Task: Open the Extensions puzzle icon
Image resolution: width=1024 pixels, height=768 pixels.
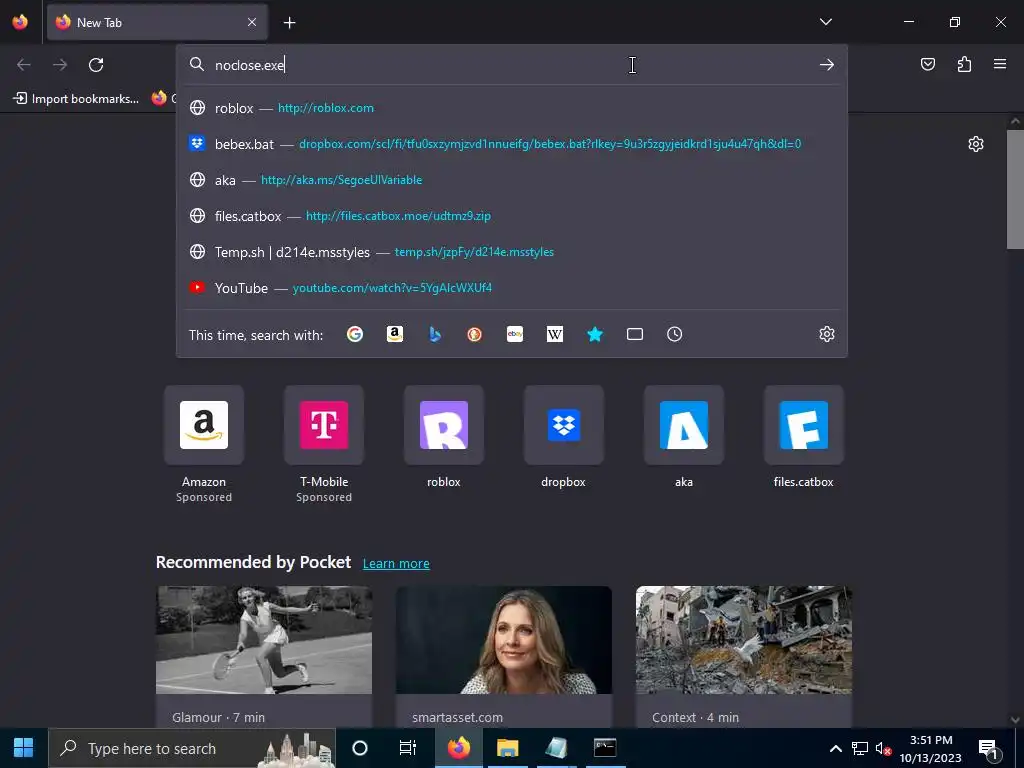Action: (964, 64)
